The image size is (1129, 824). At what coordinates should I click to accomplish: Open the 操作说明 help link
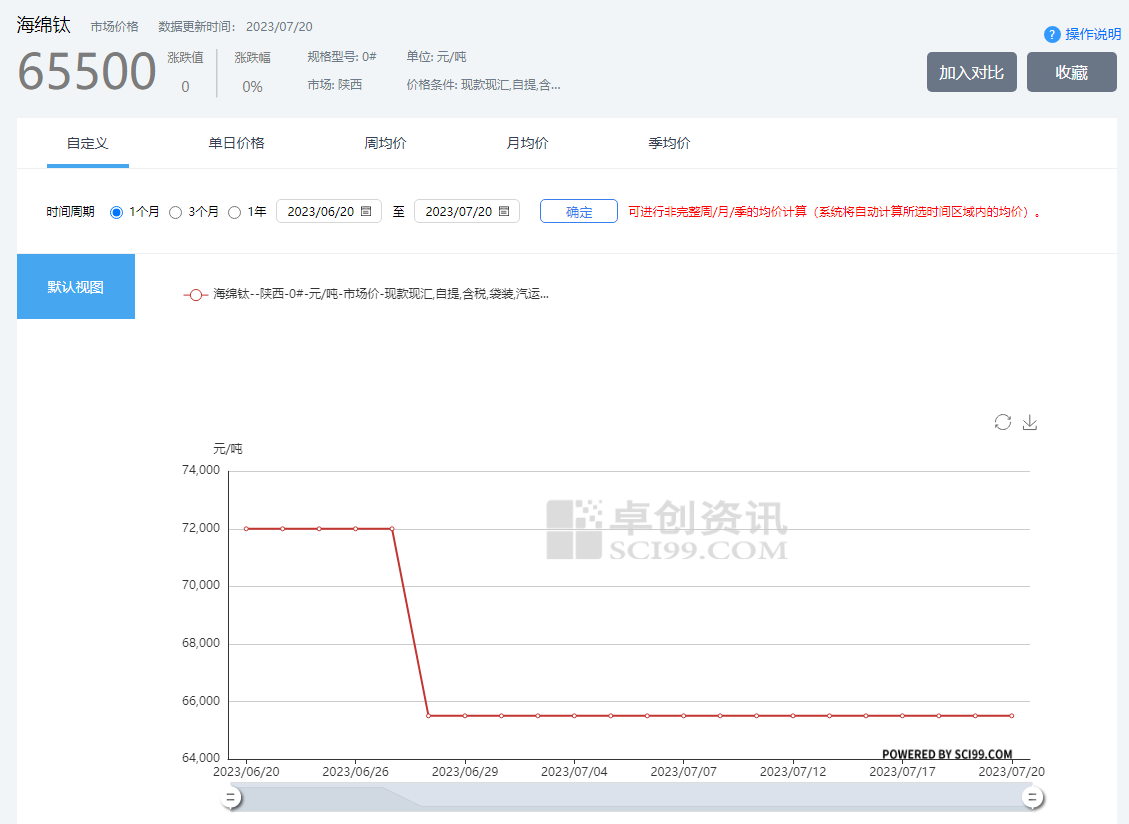pos(1093,34)
